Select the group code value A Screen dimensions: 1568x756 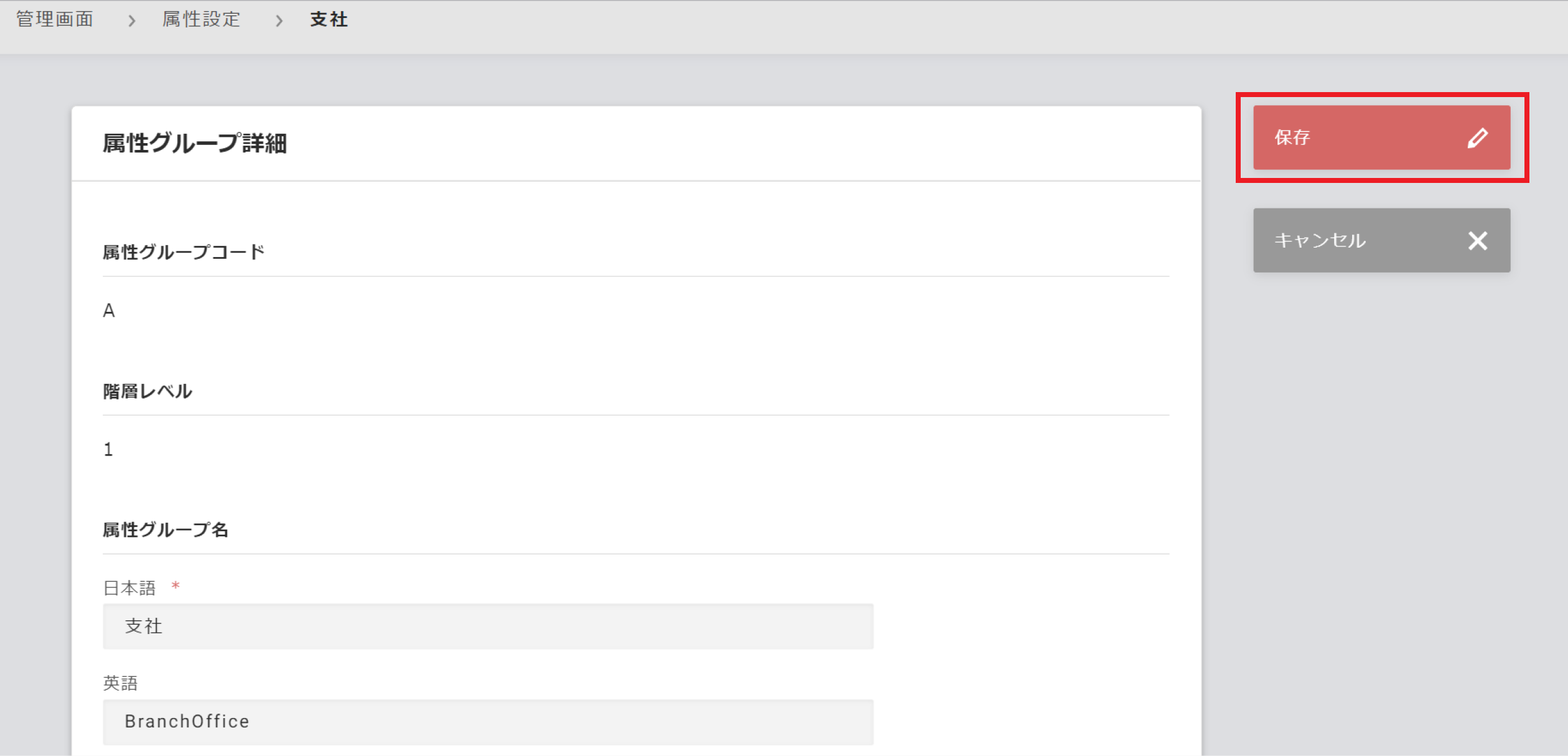tap(109, 310)
